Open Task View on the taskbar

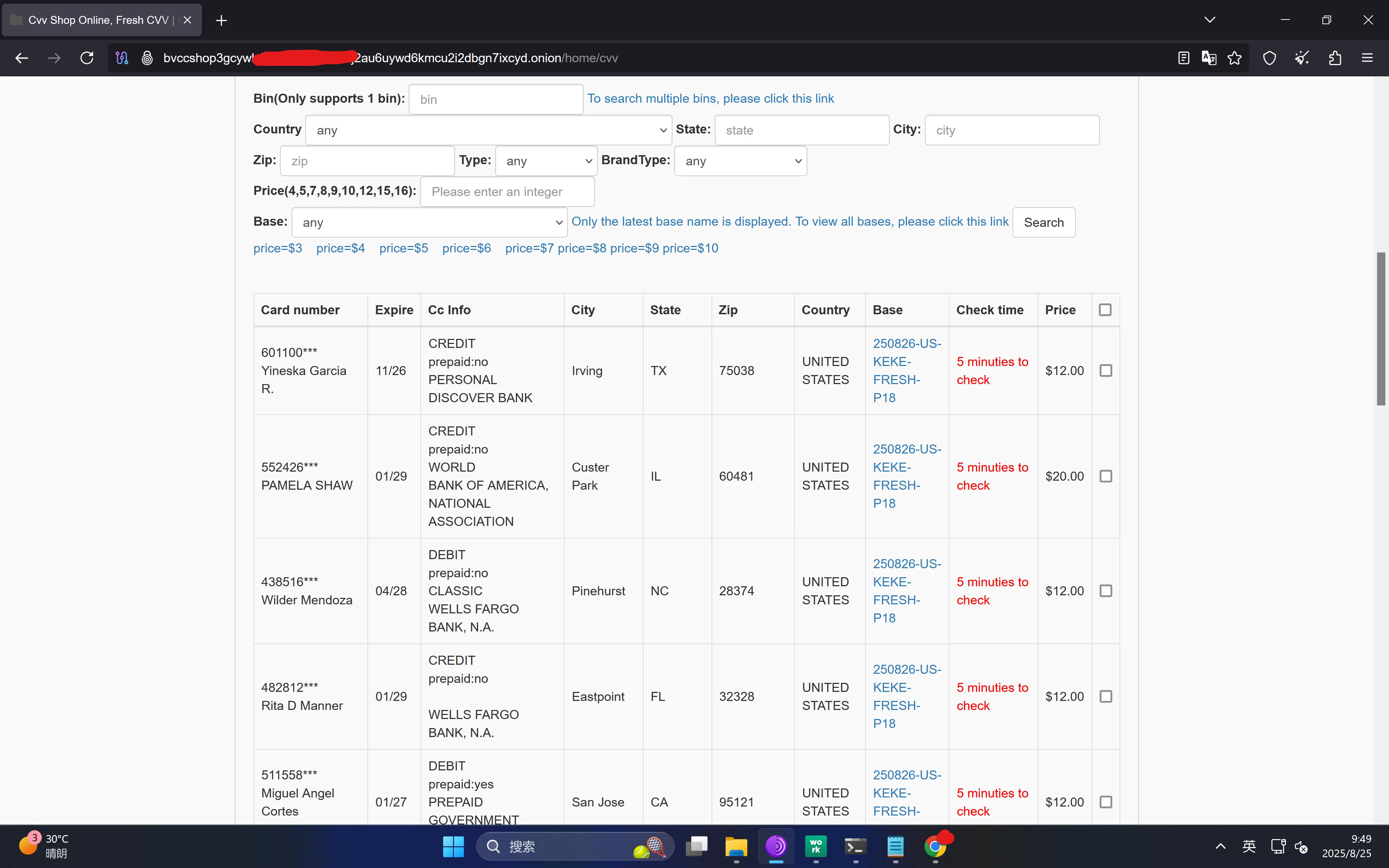696,846
